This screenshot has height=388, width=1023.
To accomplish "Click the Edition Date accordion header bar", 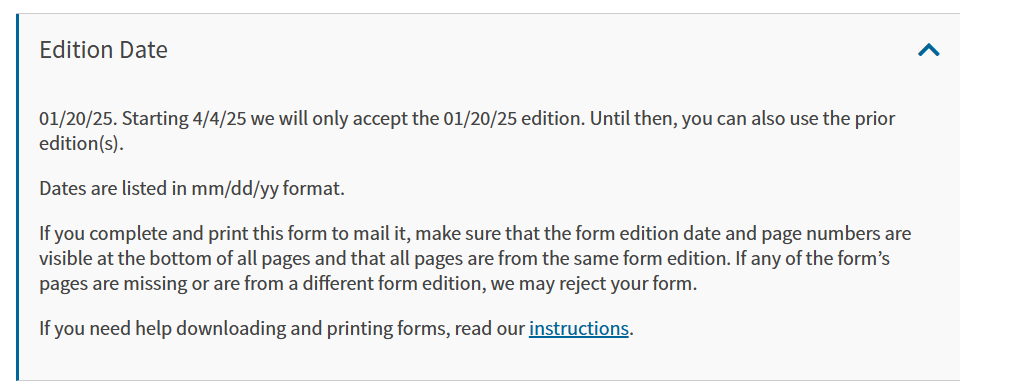I will 489,50.
